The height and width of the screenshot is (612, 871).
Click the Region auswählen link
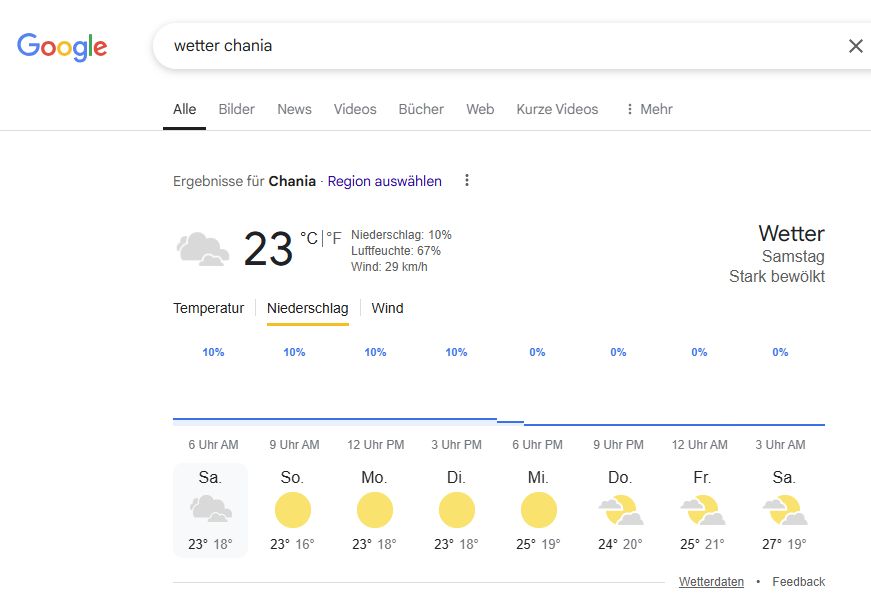(x=384, y=181)
